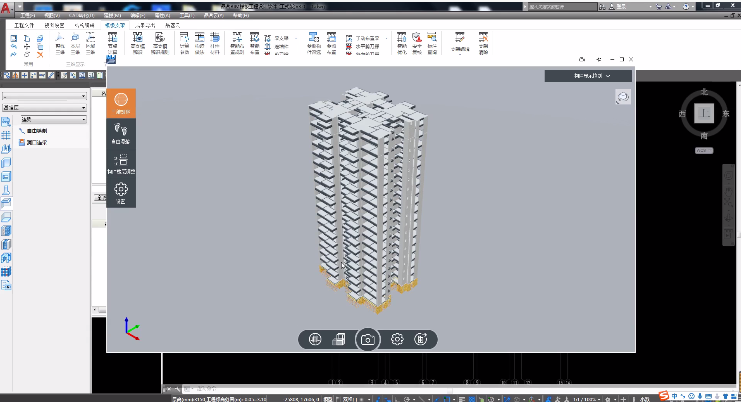Click the stacked floors icon in bottom toolbar

point(338,339)
